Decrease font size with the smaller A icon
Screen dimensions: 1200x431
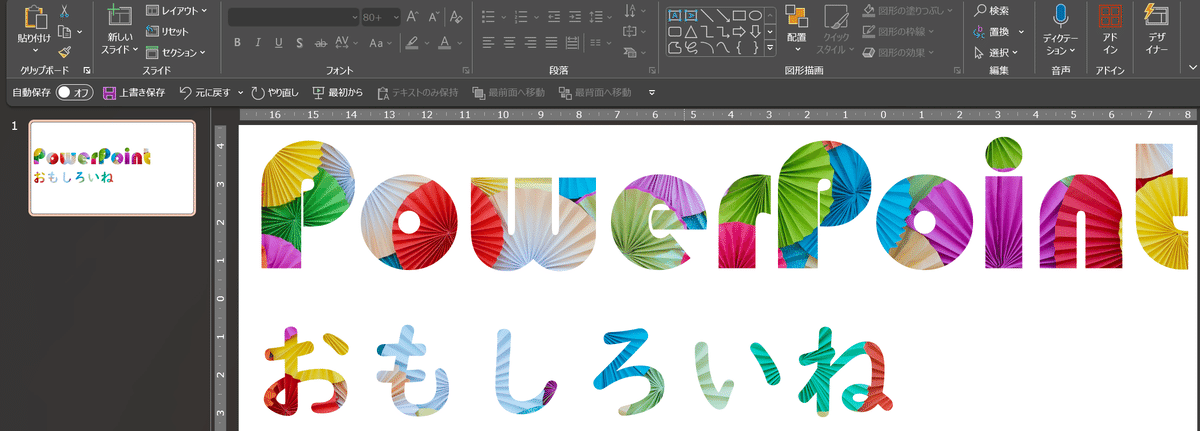tap(433, 16)
